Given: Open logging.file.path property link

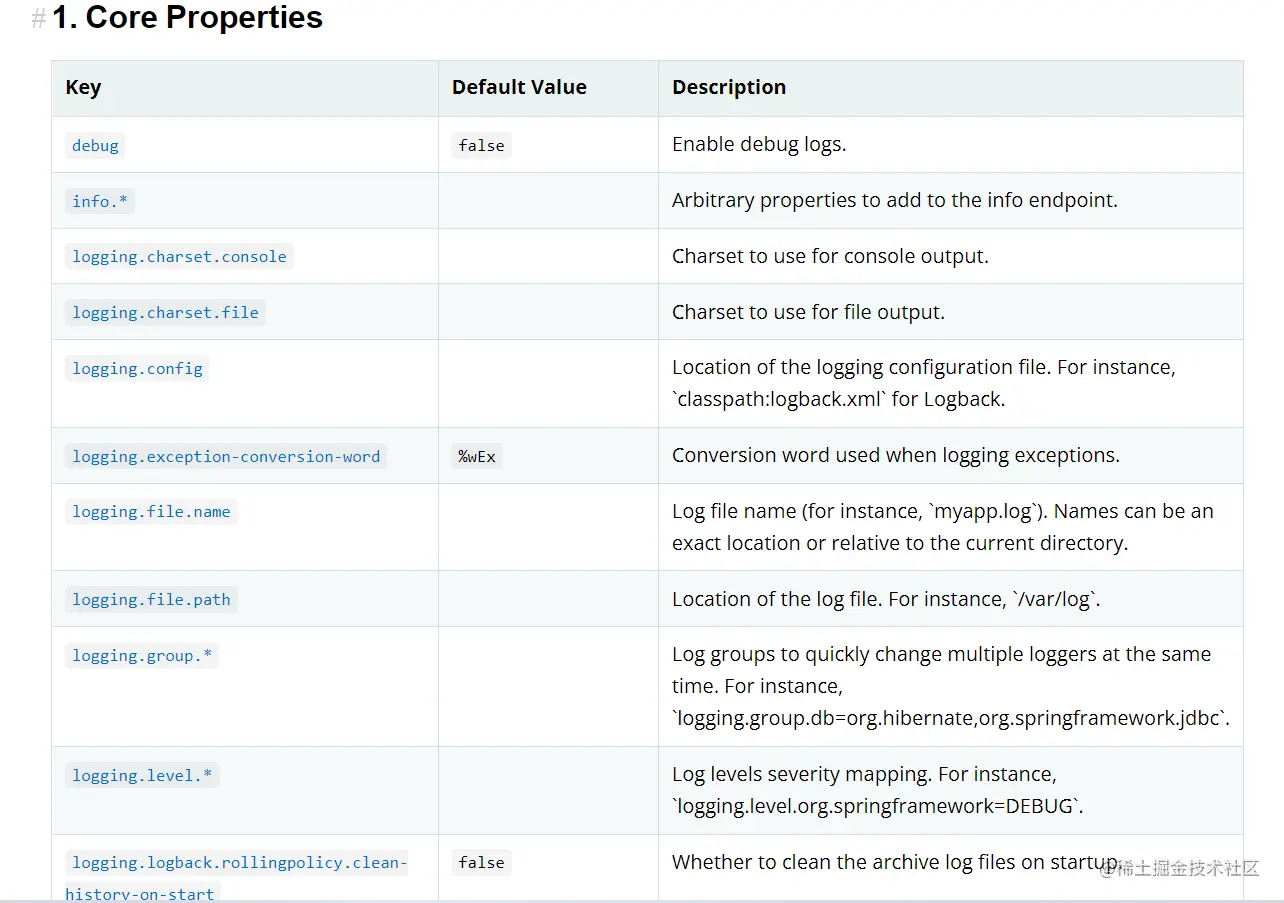Looking at the screenshot, I should click(151, 600).
